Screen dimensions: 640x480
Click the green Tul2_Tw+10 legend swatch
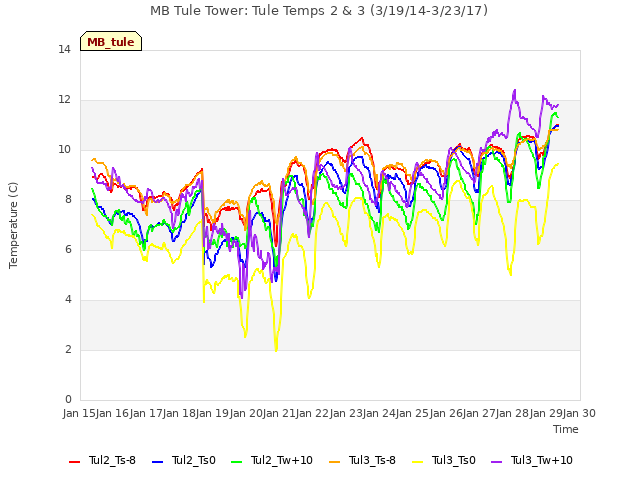[237, 461]
